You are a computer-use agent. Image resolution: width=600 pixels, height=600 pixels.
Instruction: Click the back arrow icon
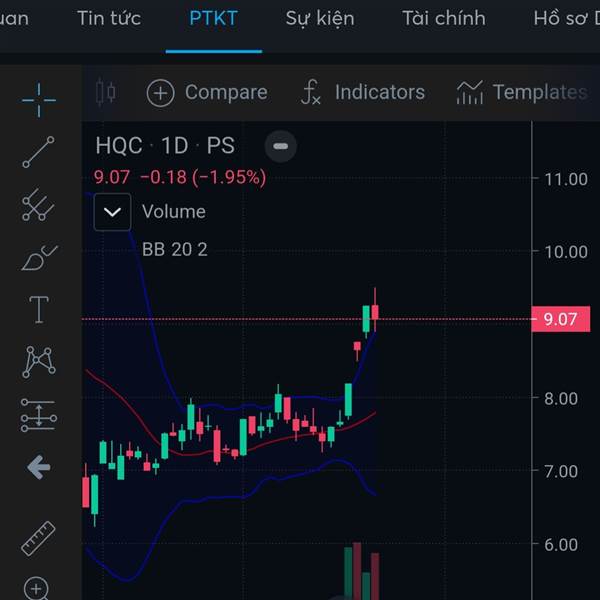coord(39,467)
